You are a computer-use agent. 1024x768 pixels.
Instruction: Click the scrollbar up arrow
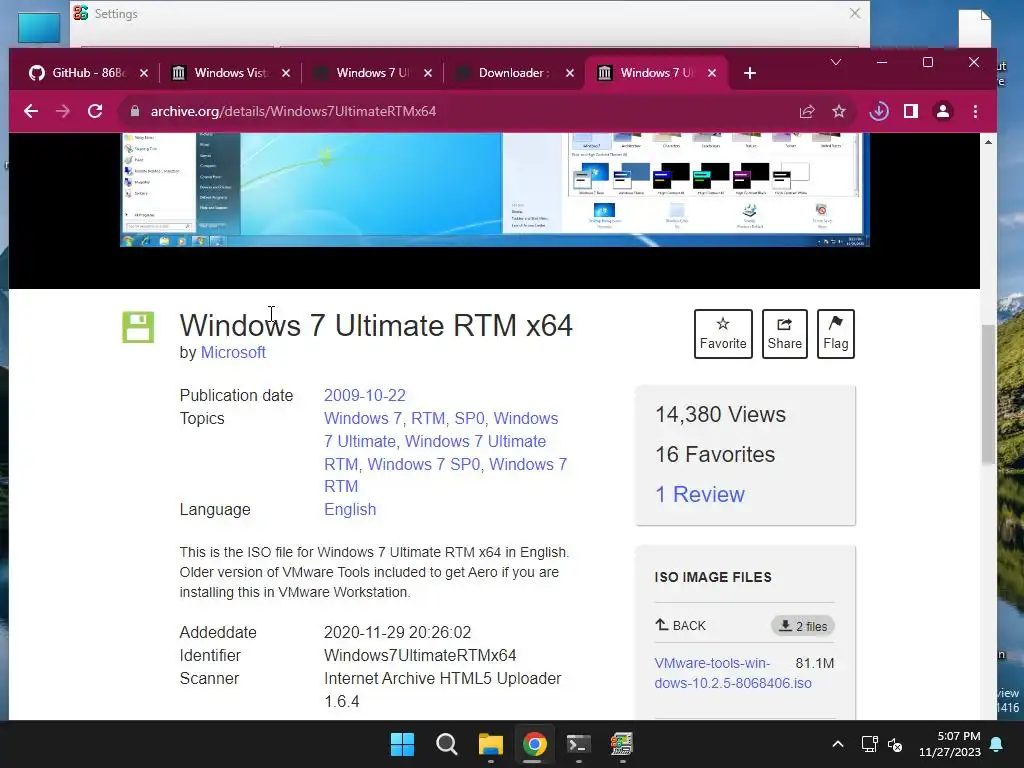click(989, 142)
